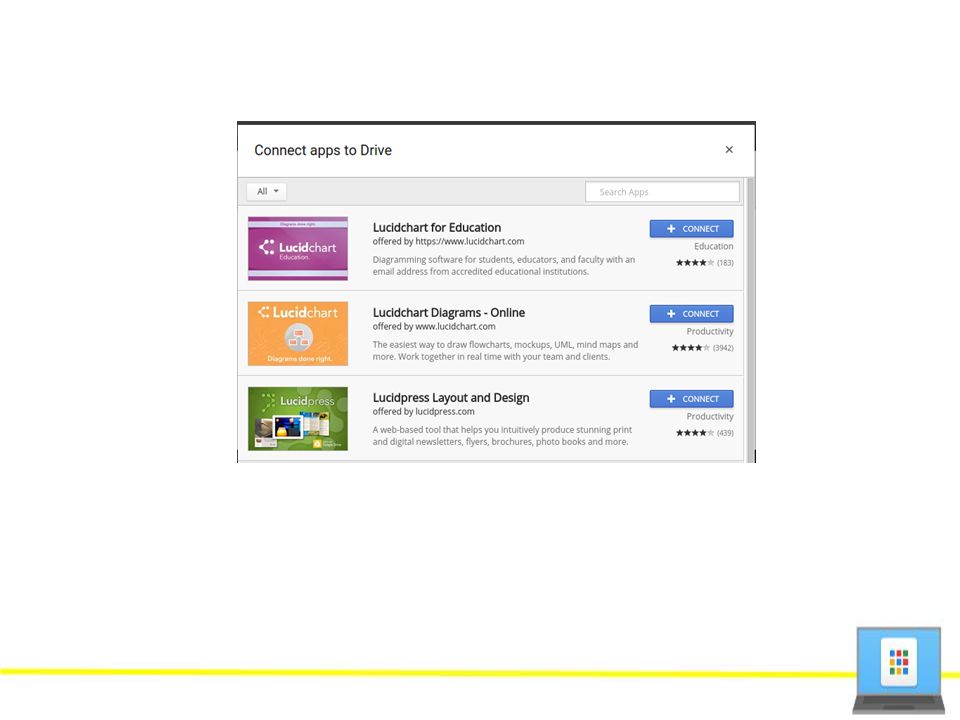Click 'offered by https://www.lucidchart.com' text
960x720 pixels.
coord(448,241)
